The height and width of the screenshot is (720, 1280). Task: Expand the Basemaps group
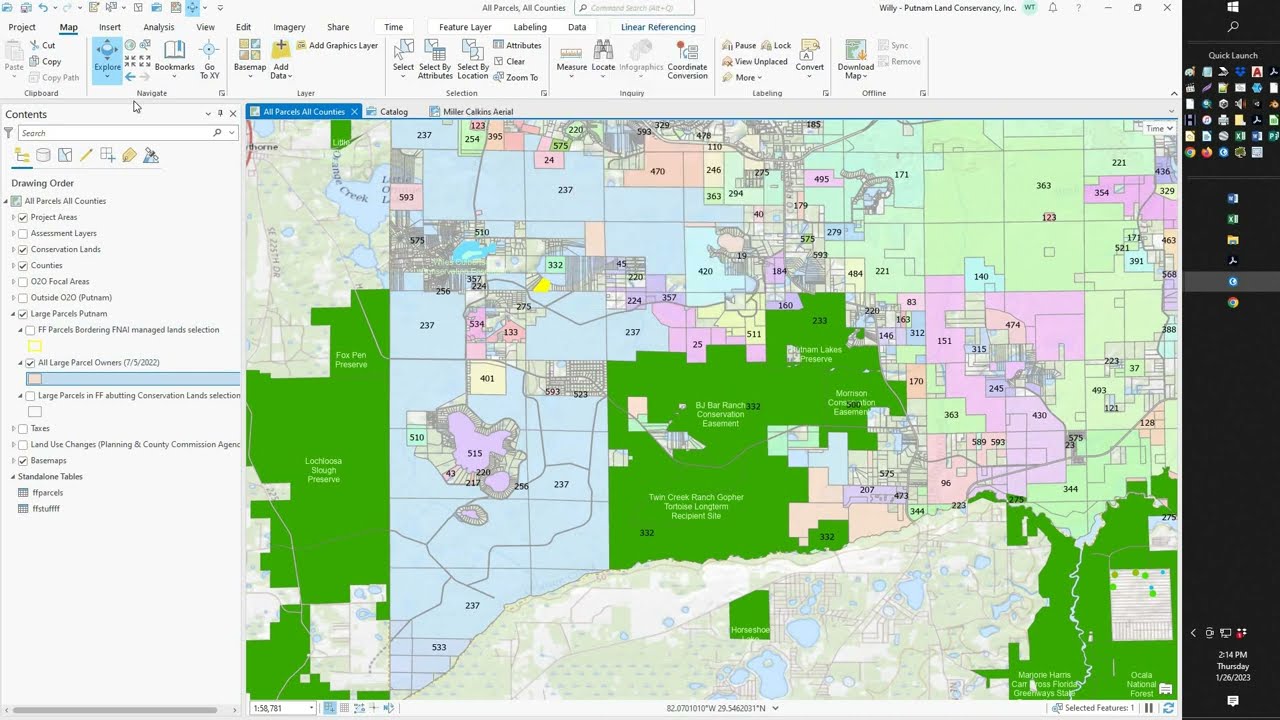click(x=14, y=460)
